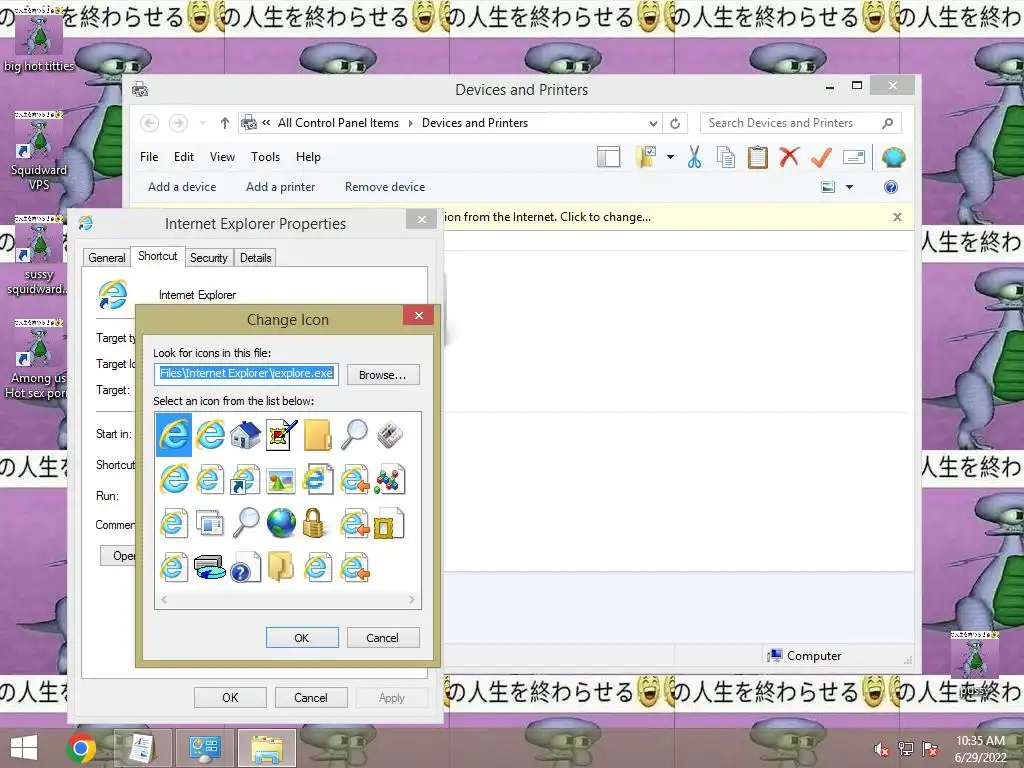Click the orange checkmark Properties icon
Screen dimensions: 1024x768
[821, 157]
